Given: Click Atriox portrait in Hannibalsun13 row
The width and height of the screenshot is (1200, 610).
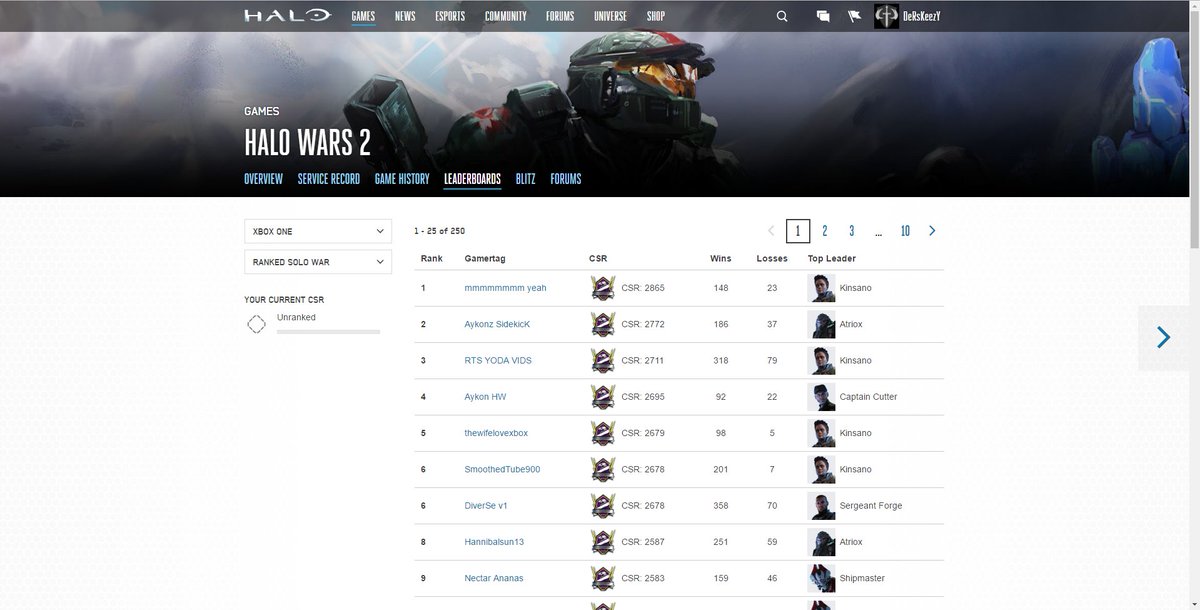Looking at the screenshot, I should [x=822, y=542].
